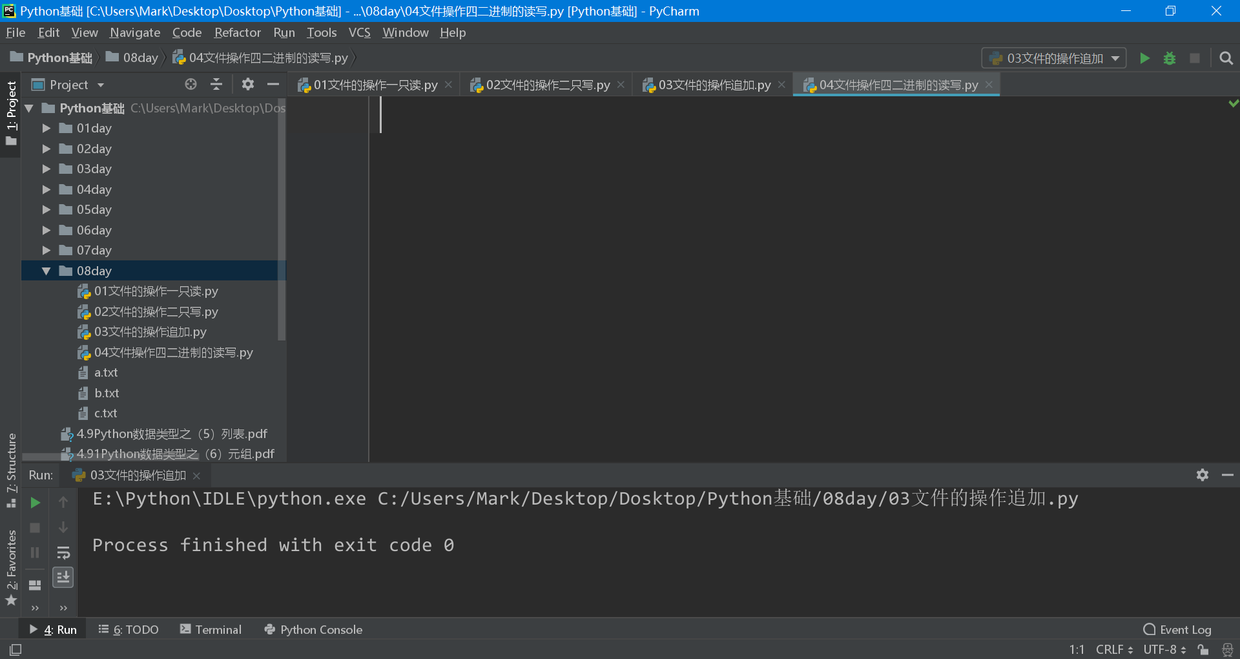Viewport: 1240px width, 659px height.
Task: Click UTF-8 encoding in status bar
Action: pyautogui.click(x=1165, y=650)
